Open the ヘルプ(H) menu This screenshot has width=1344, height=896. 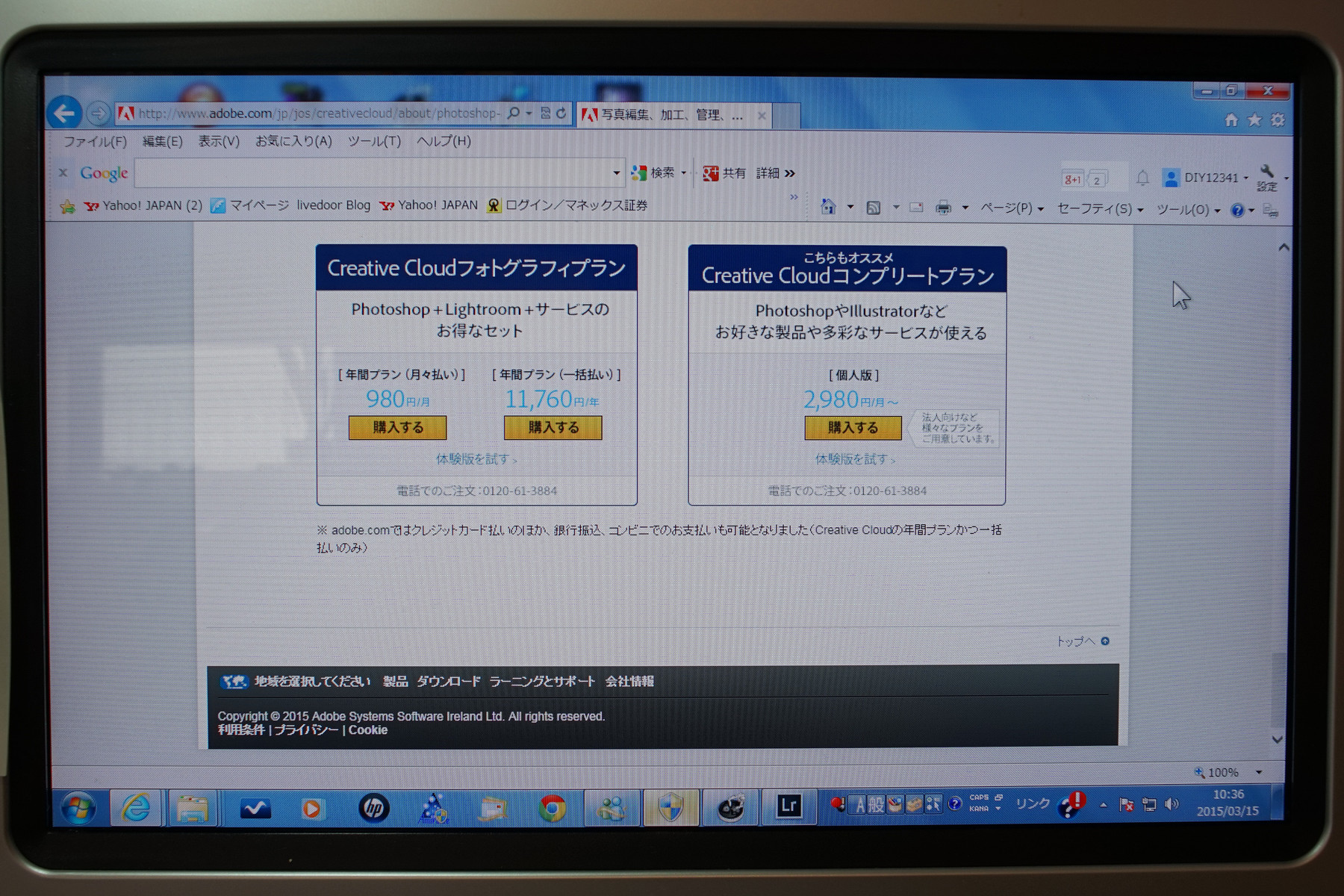click(x=444, y=140)
